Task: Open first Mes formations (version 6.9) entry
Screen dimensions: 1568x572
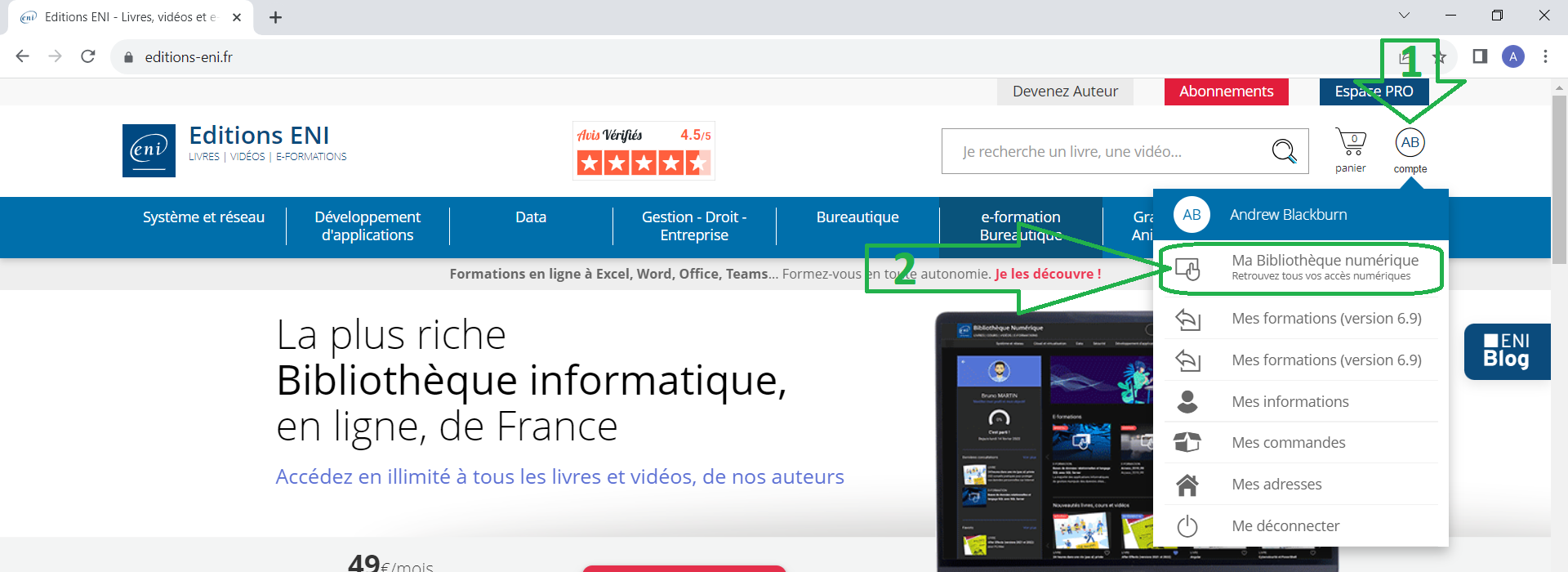Action: coord(1301,319)
